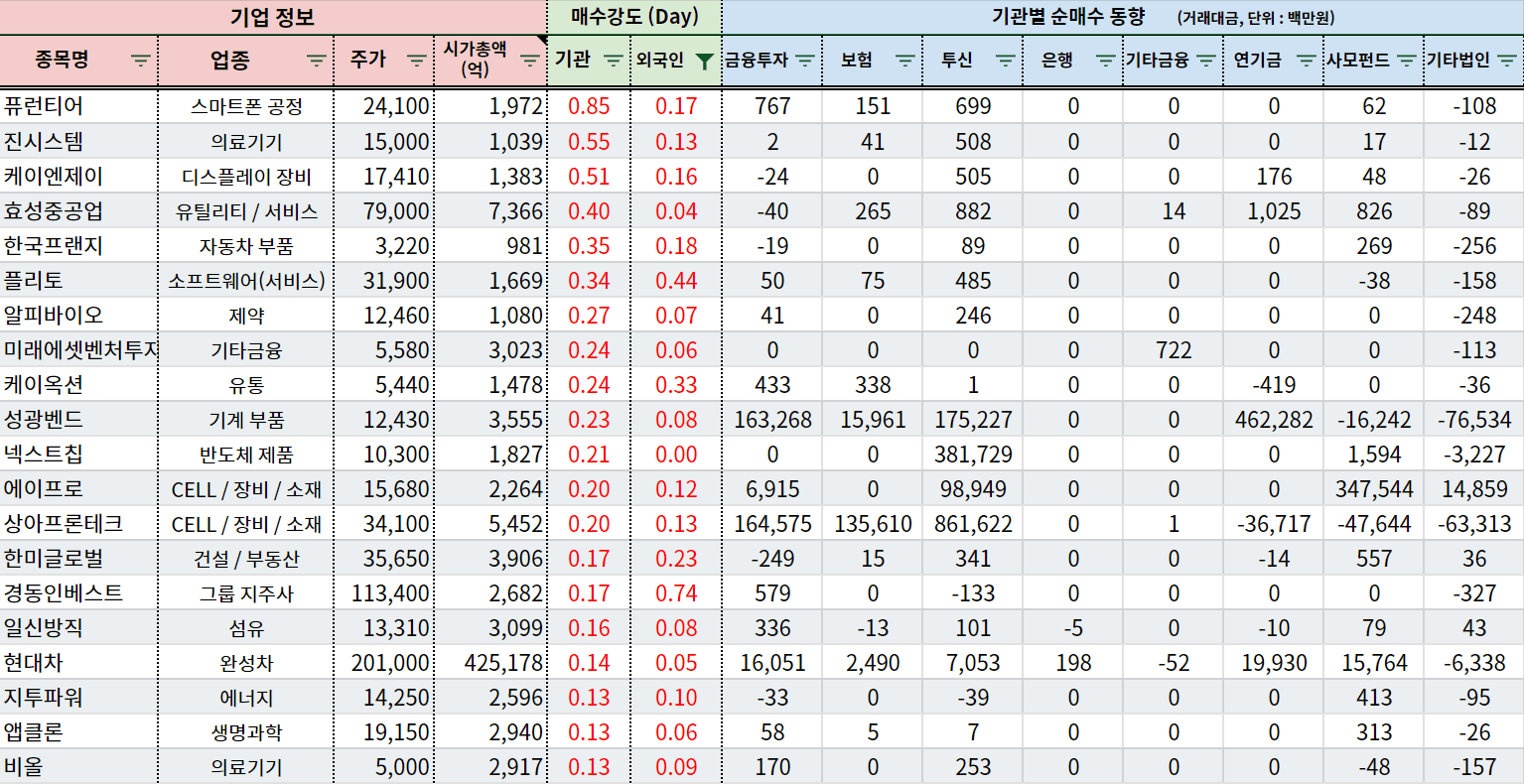Select industry cell 디스플레이 장비
The image size is (1524, 784).
tap(246, 176)
